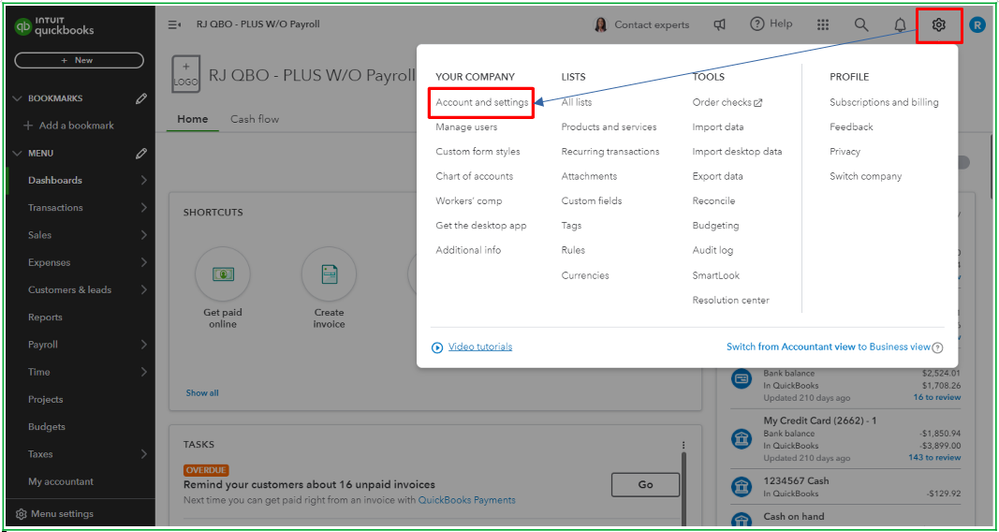Expand the Taxes submenu

(143, 454)
